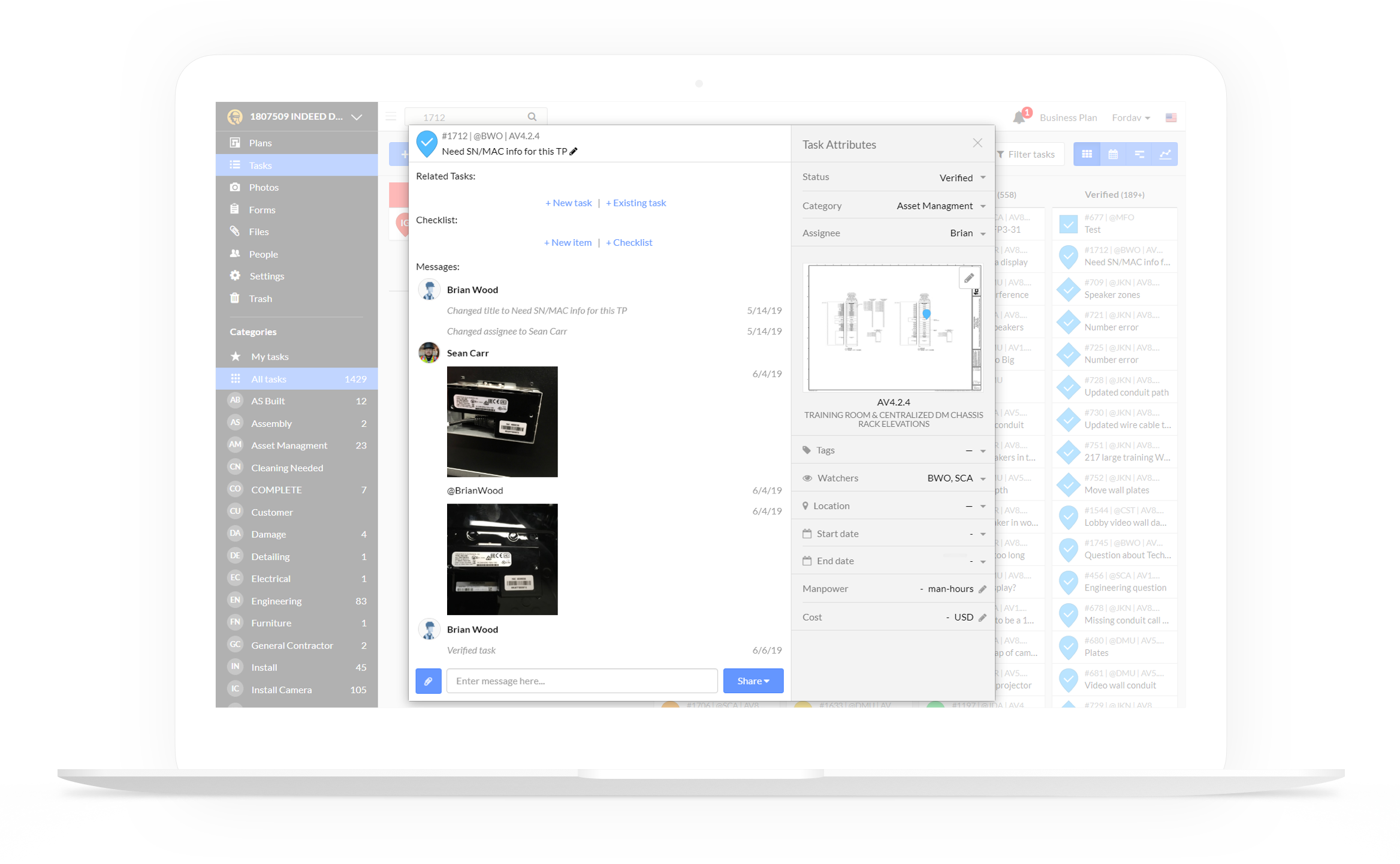Select the grid view icon
Viewport: 1400px width, 864px height.
tap(1087, 154)
